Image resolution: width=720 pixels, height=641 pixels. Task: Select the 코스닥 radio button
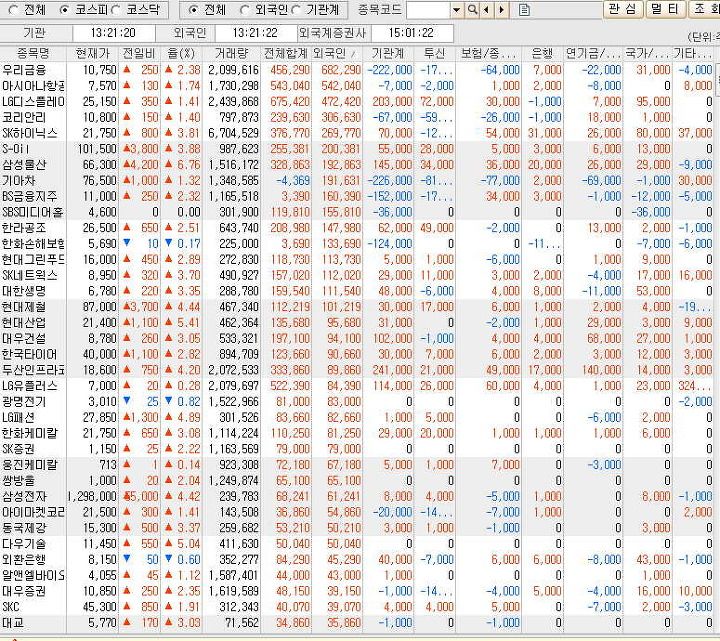coord(115,10)
